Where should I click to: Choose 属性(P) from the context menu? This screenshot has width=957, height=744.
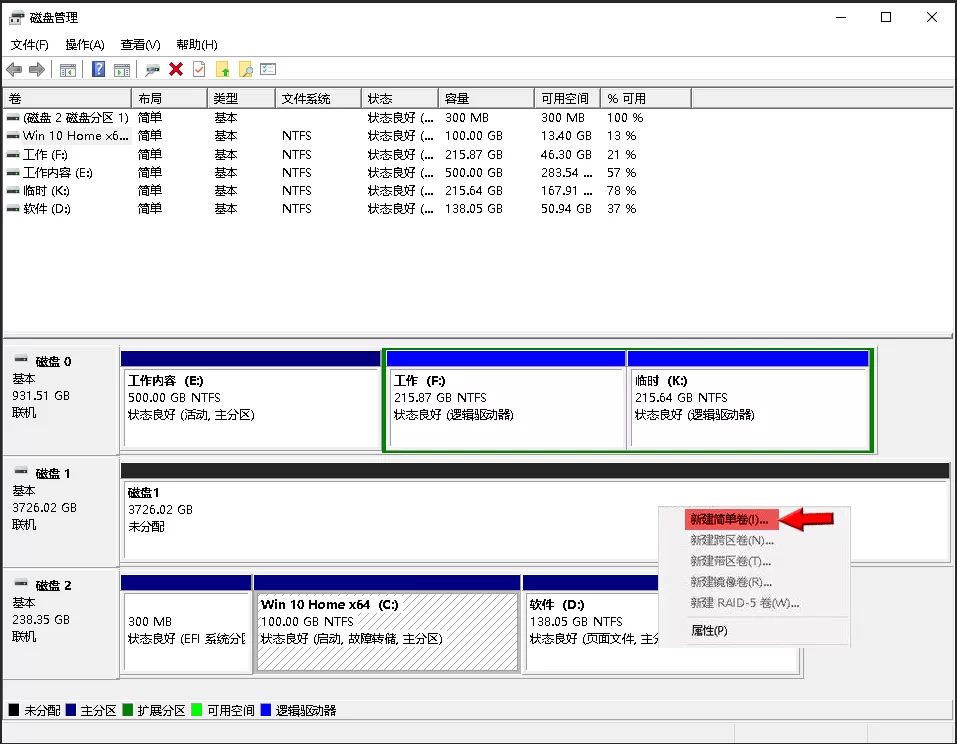coord(709,631)
